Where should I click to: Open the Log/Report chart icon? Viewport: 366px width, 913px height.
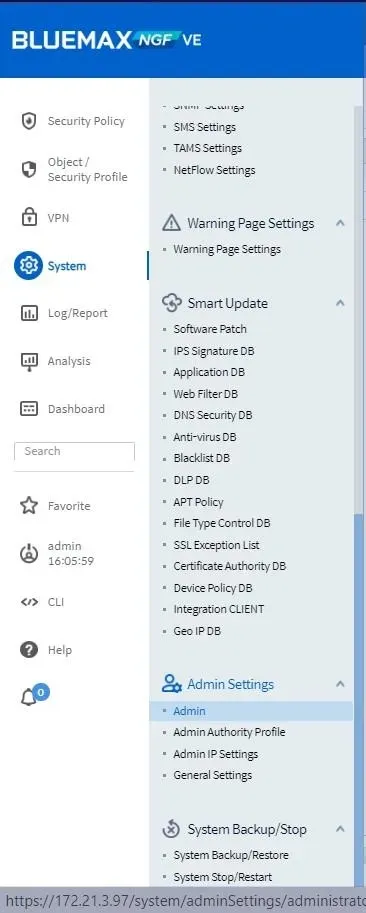(x=29, y=313)
